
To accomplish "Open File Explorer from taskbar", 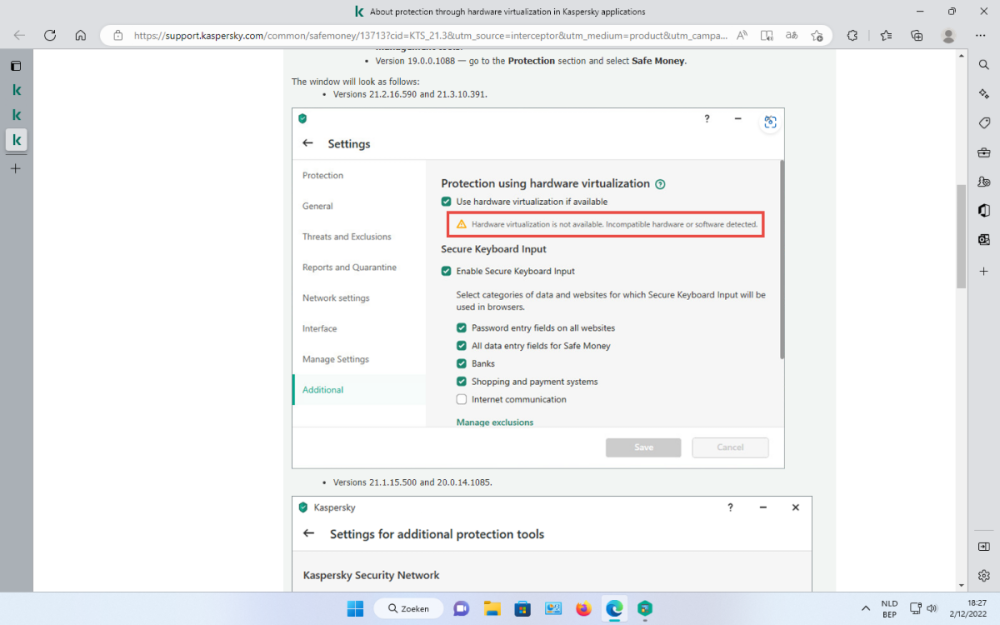I will 492,608.
